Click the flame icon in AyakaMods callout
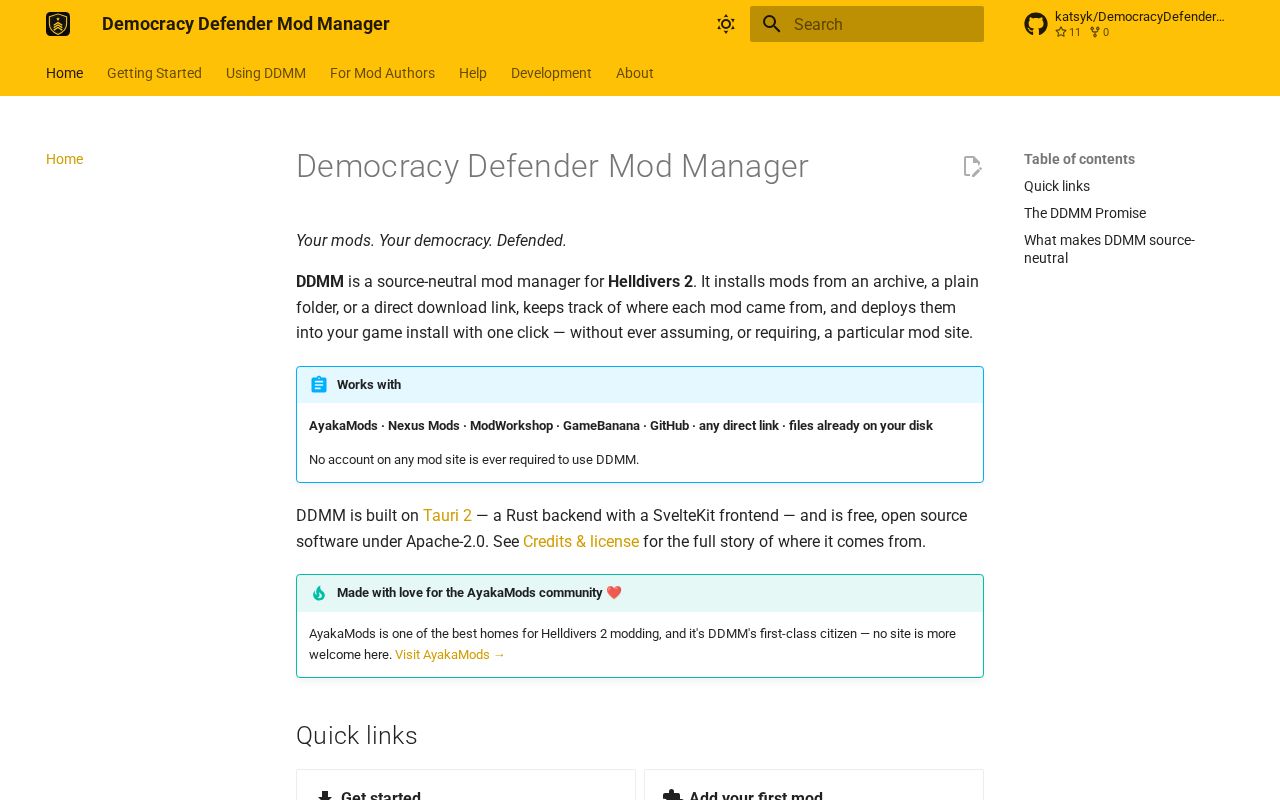Screen dimensions: 1280x800 (x=319, y=593)
